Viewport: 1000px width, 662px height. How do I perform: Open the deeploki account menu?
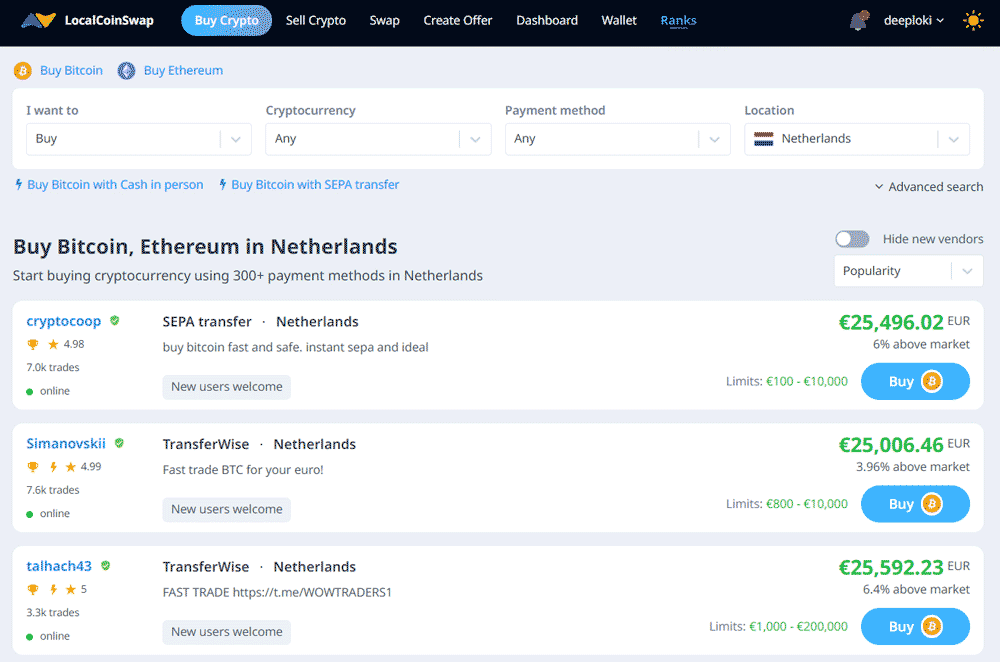click(x=913, y=20)
